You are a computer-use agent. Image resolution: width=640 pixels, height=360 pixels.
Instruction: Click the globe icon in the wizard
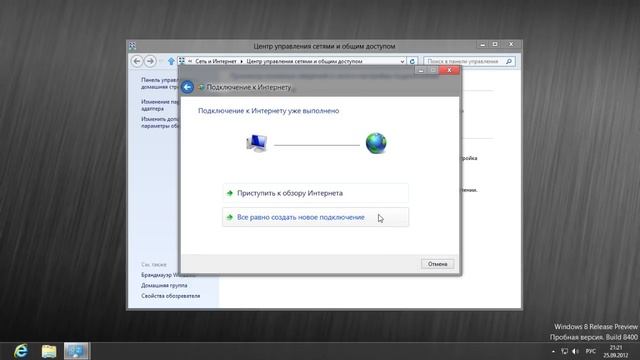[376, 143]
